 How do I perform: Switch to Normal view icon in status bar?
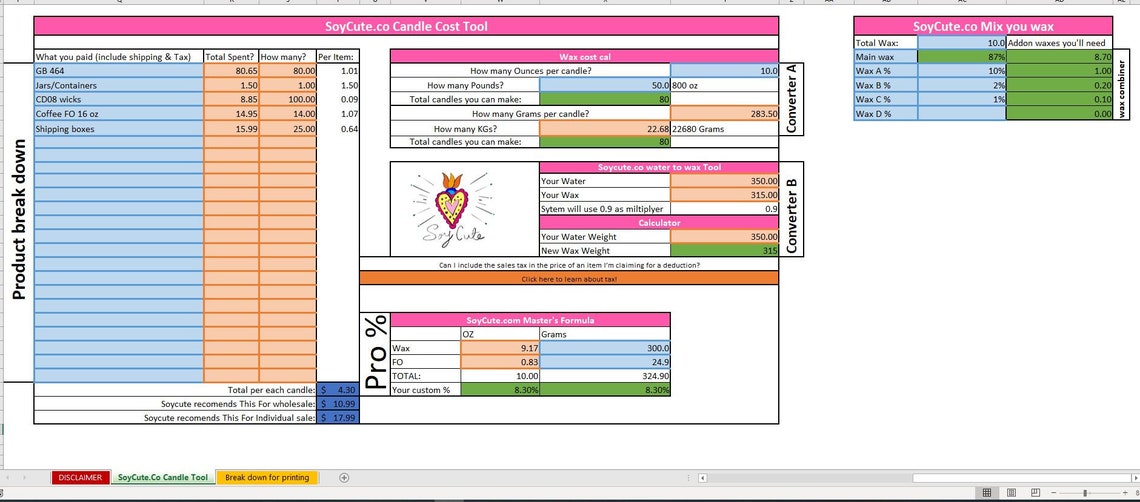(987, 493)
